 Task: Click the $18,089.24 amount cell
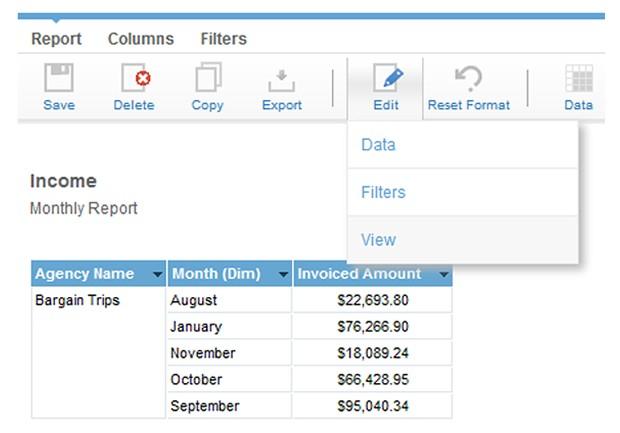372,353
